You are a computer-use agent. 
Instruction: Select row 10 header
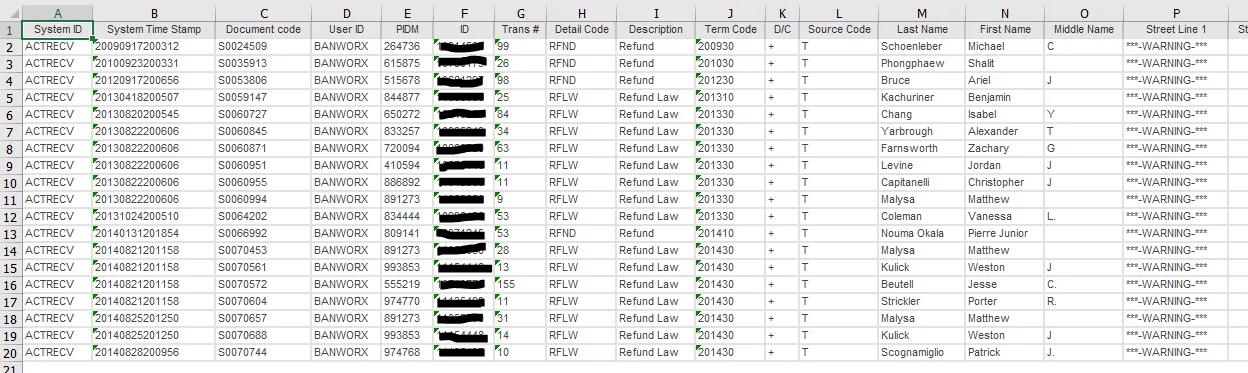[x=10, y=182]
